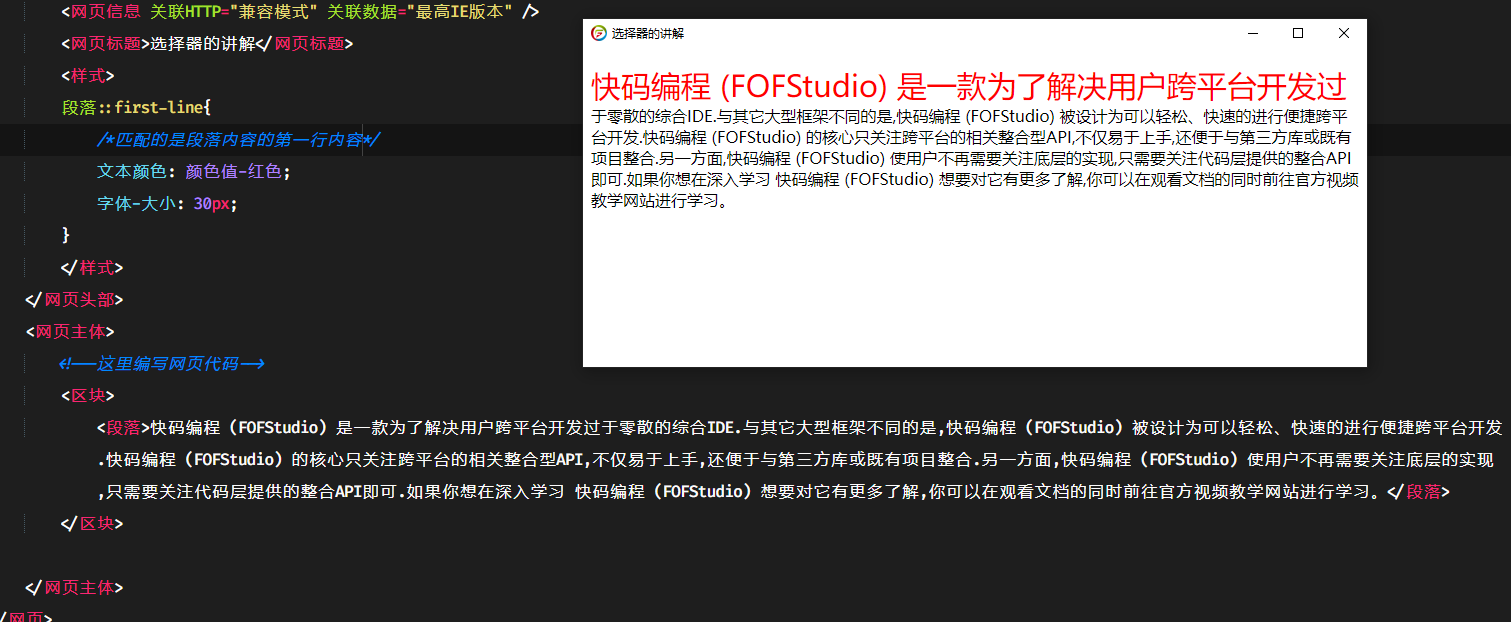Click preview line starting 于零散的综合IDE

[969, 116]
